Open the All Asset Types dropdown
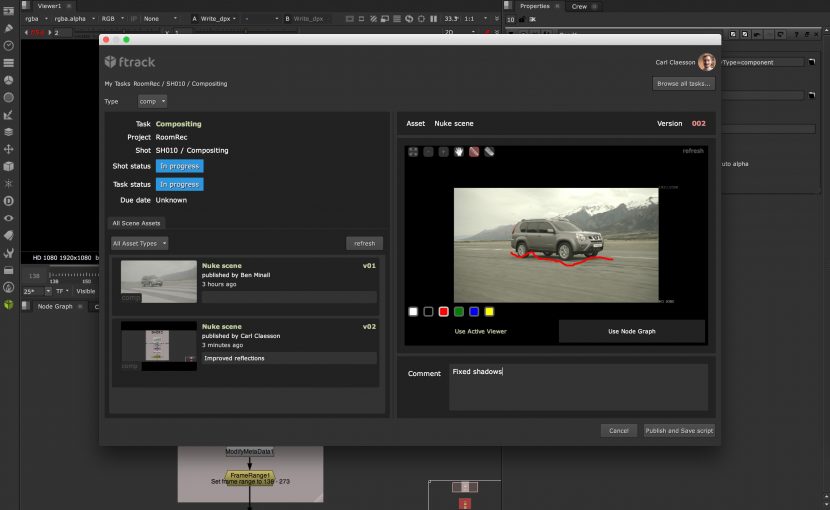The width and height of the screenshot is (830, 510). 140,244
